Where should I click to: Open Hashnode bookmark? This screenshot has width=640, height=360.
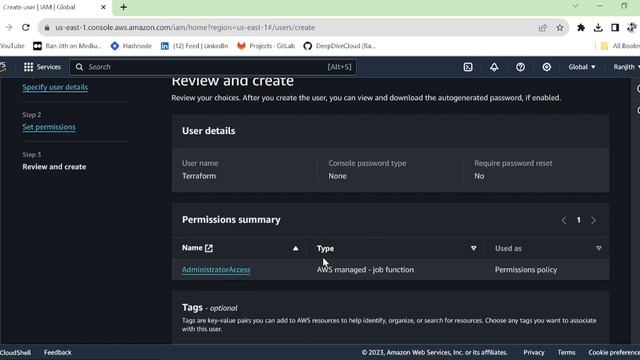(x=131, y=46)
